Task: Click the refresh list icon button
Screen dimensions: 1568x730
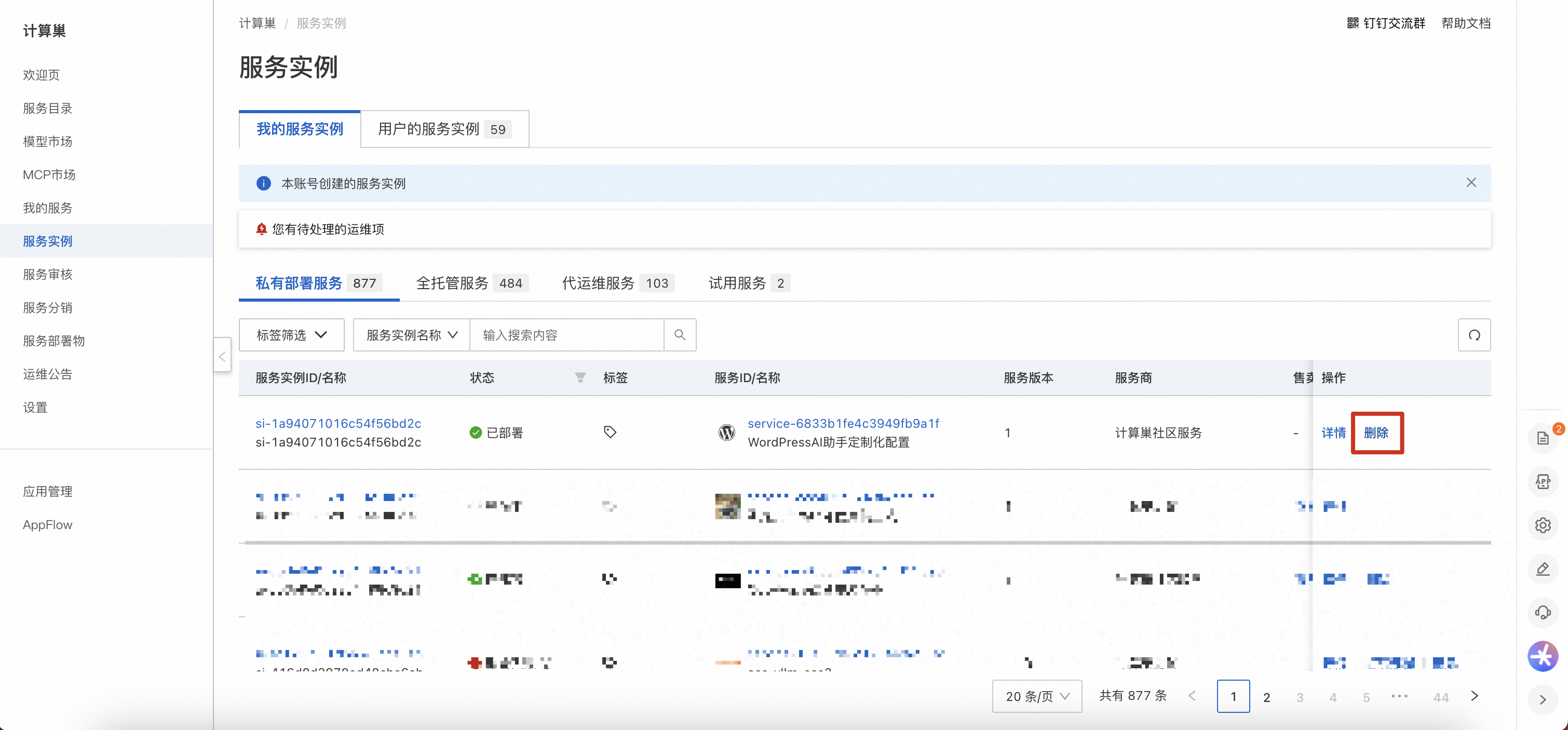Action: (x=1474, y=335)
